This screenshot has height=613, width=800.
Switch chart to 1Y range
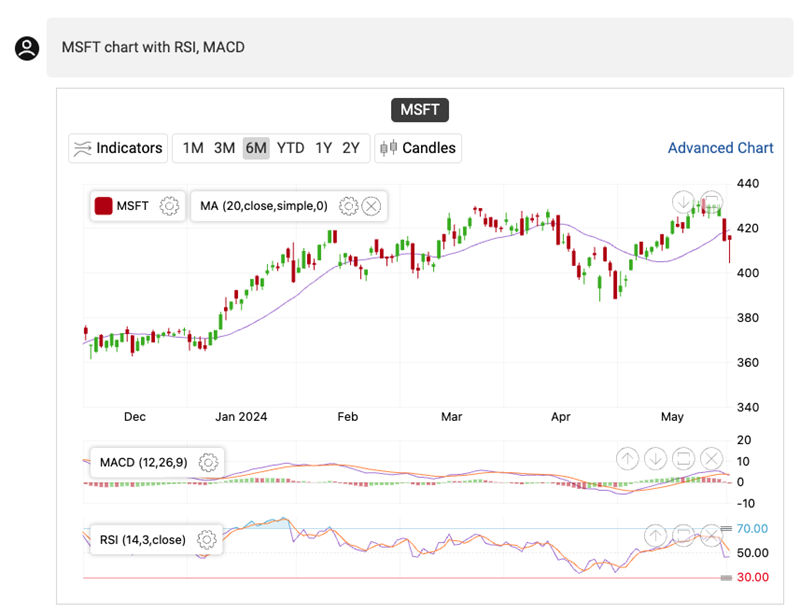click(x=323, y=148)
